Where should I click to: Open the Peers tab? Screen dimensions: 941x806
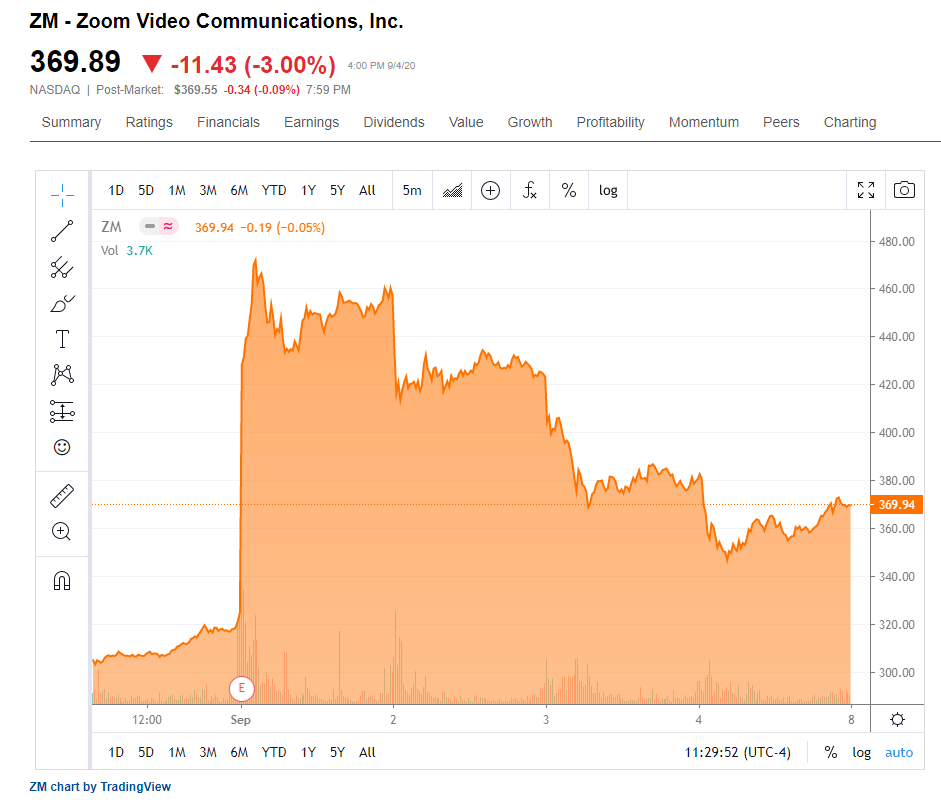(781, 122)
